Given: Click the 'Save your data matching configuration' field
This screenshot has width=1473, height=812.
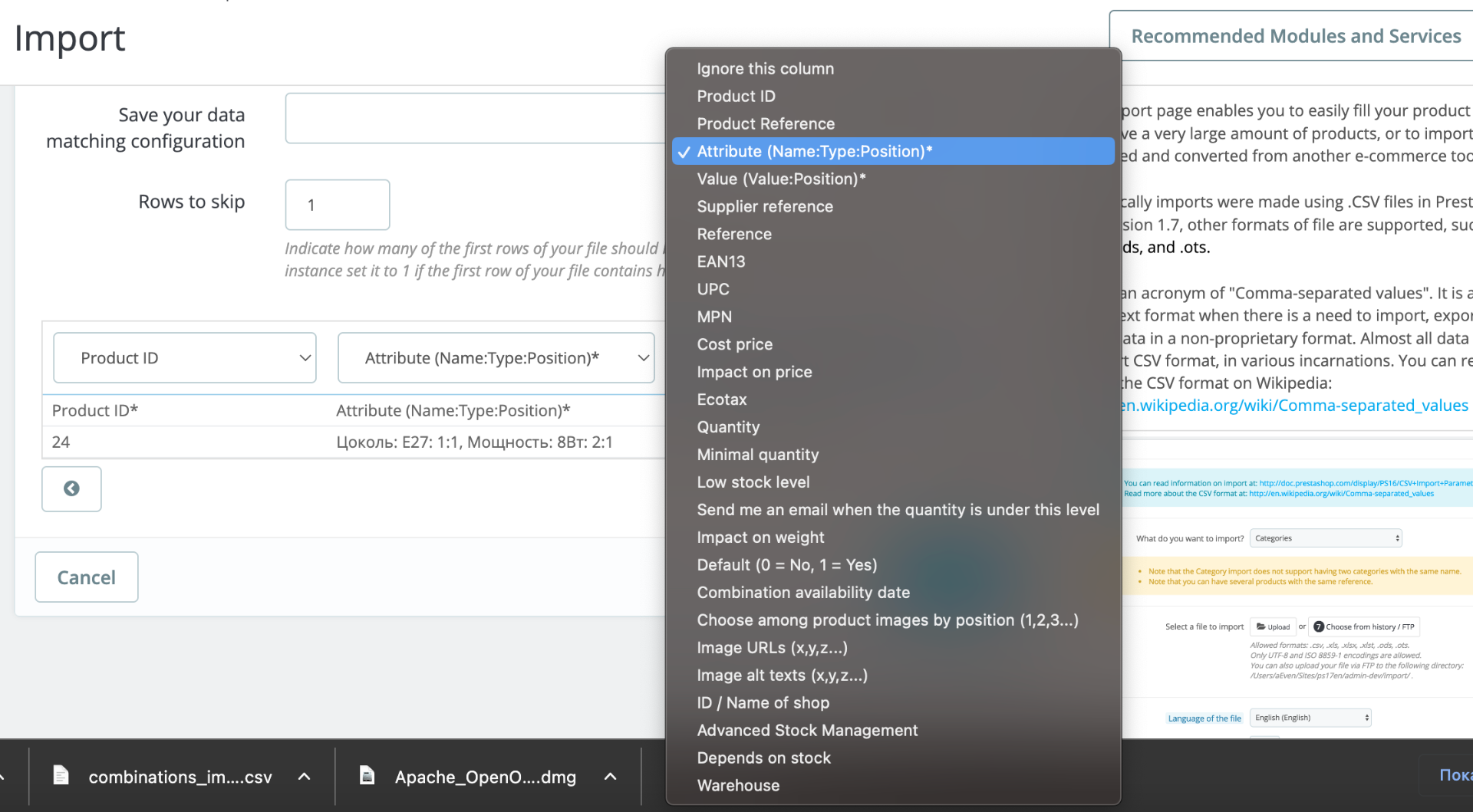Looking at the screenshot, I should pos(476,118).
